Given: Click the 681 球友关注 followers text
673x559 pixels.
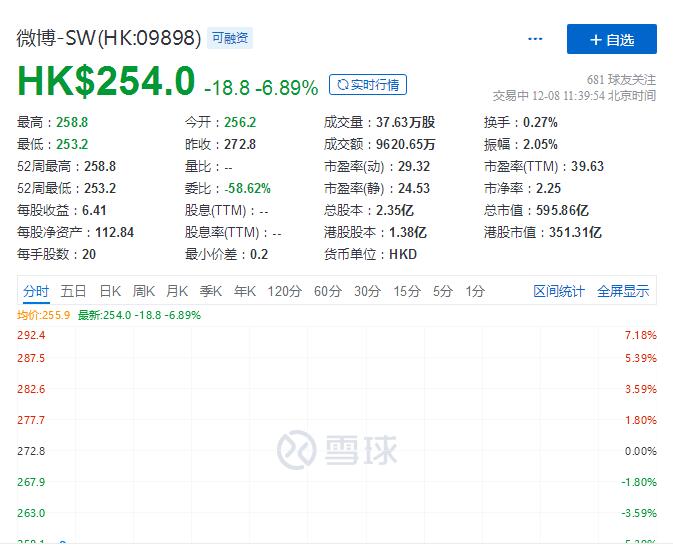Looking at the screenshot, I should tap(621, 79).
